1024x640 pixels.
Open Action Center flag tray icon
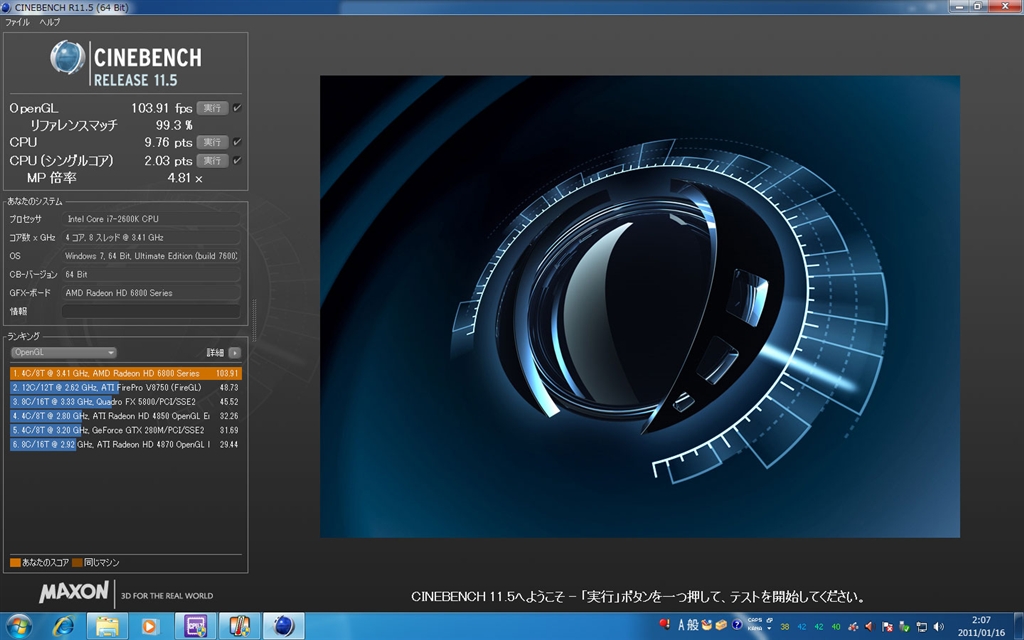coord(887,627)
